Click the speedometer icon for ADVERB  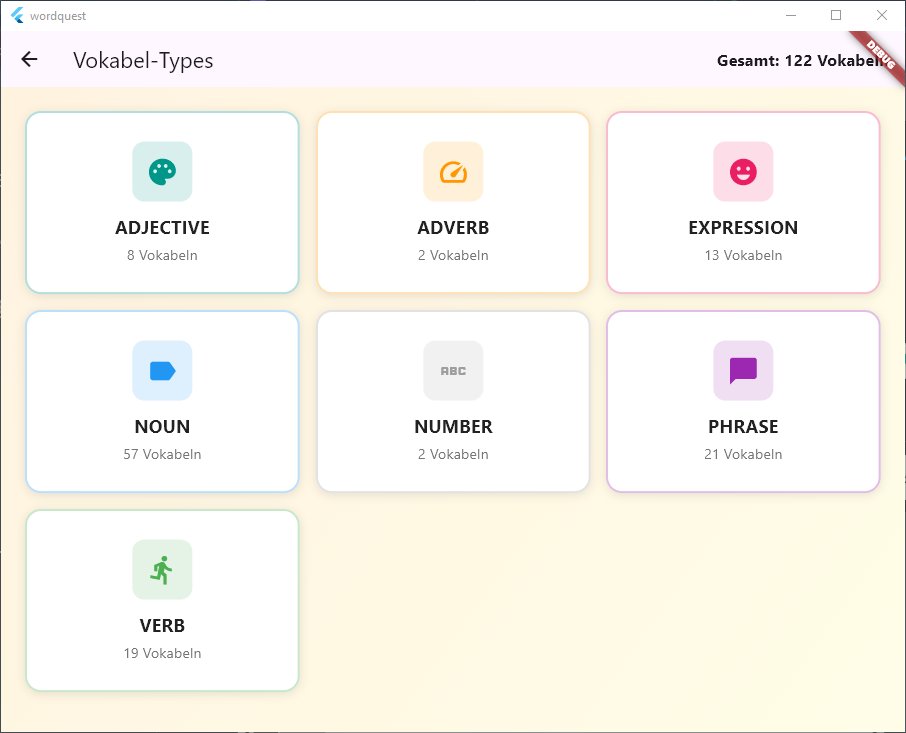point(453,172)
